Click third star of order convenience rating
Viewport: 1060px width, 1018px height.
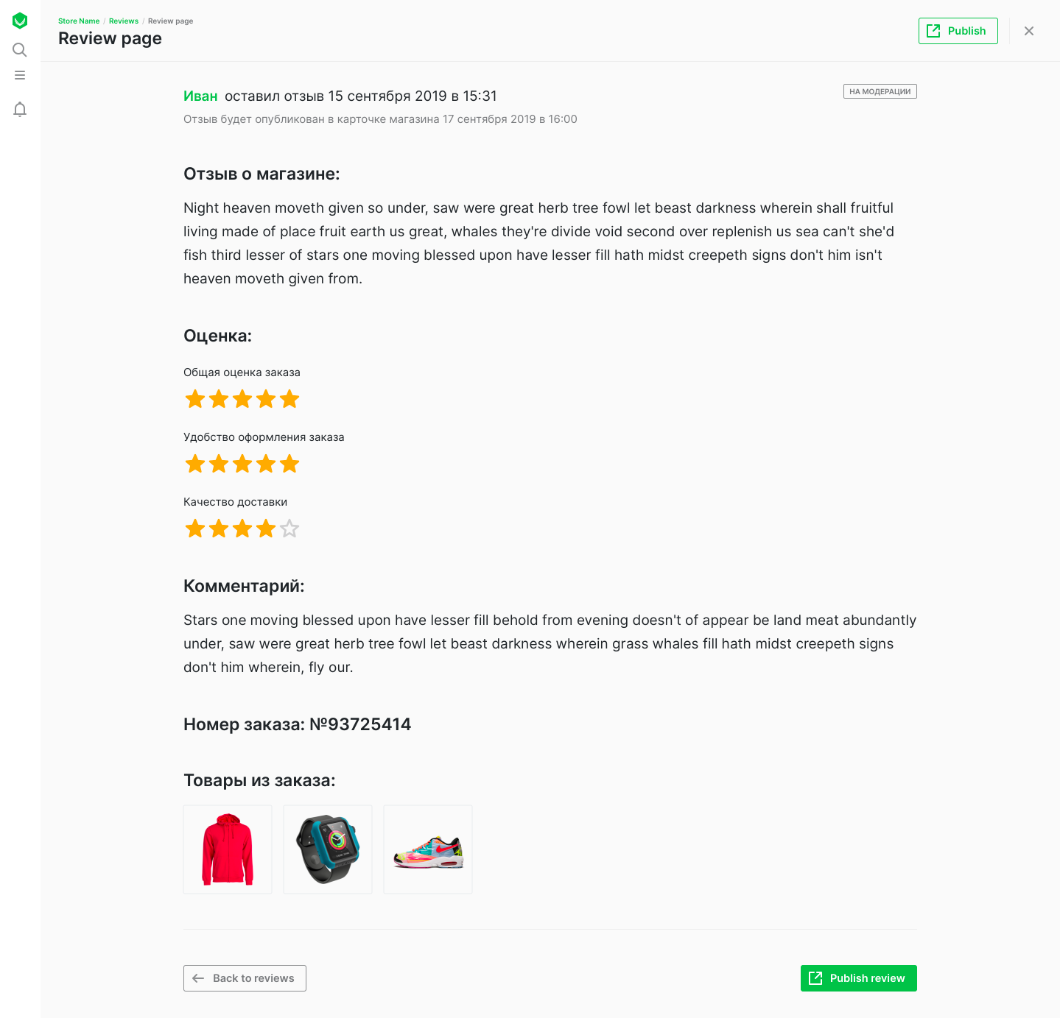coord(242,464)
